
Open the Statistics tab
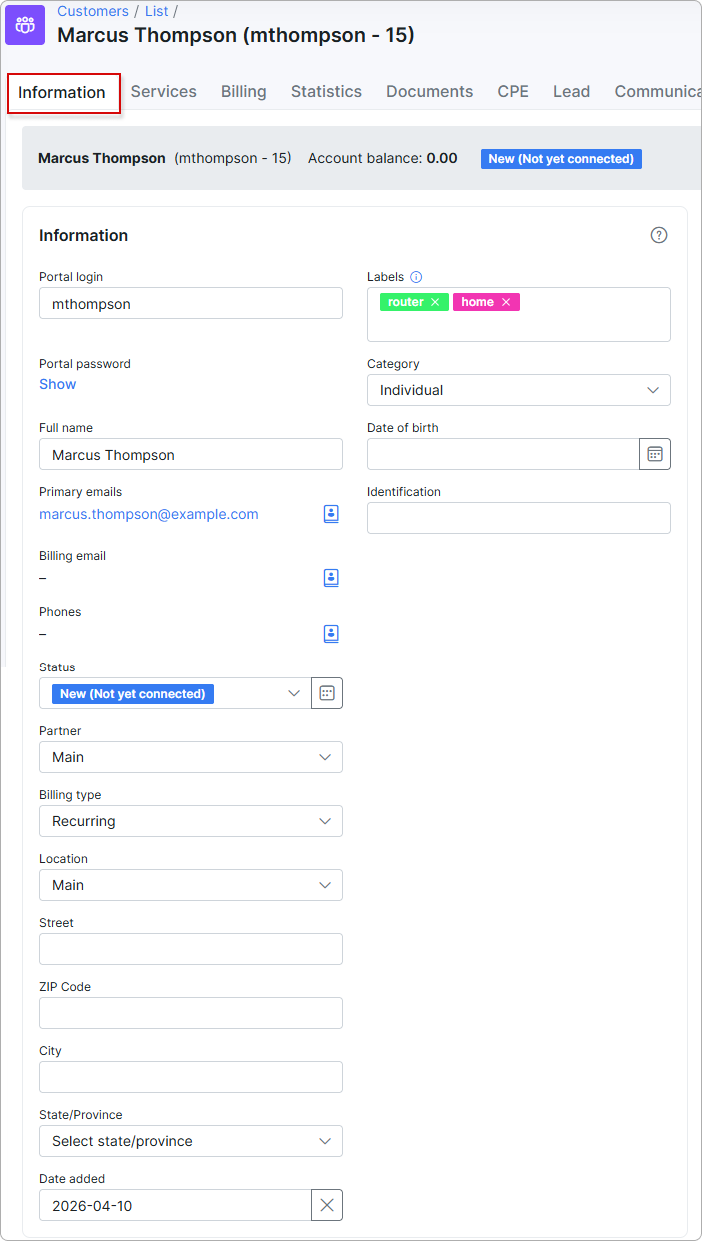(x=326, y=91)
